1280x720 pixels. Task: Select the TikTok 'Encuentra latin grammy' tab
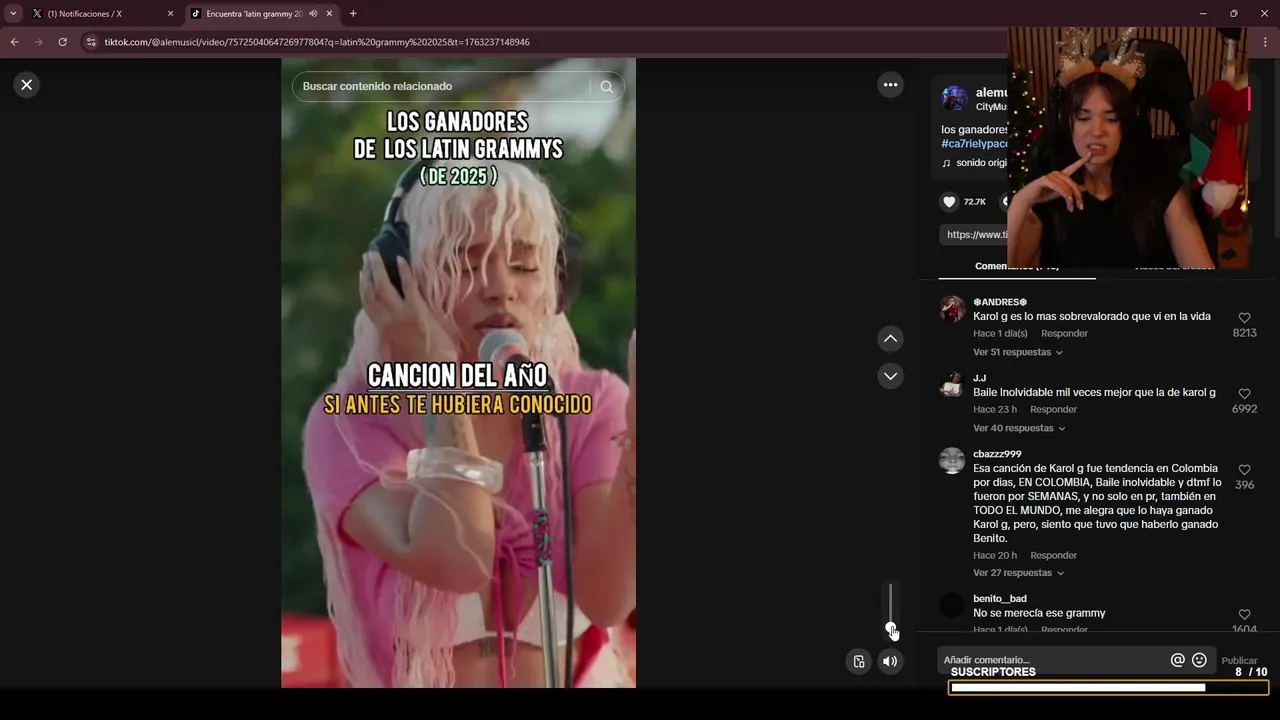[254, 14]
